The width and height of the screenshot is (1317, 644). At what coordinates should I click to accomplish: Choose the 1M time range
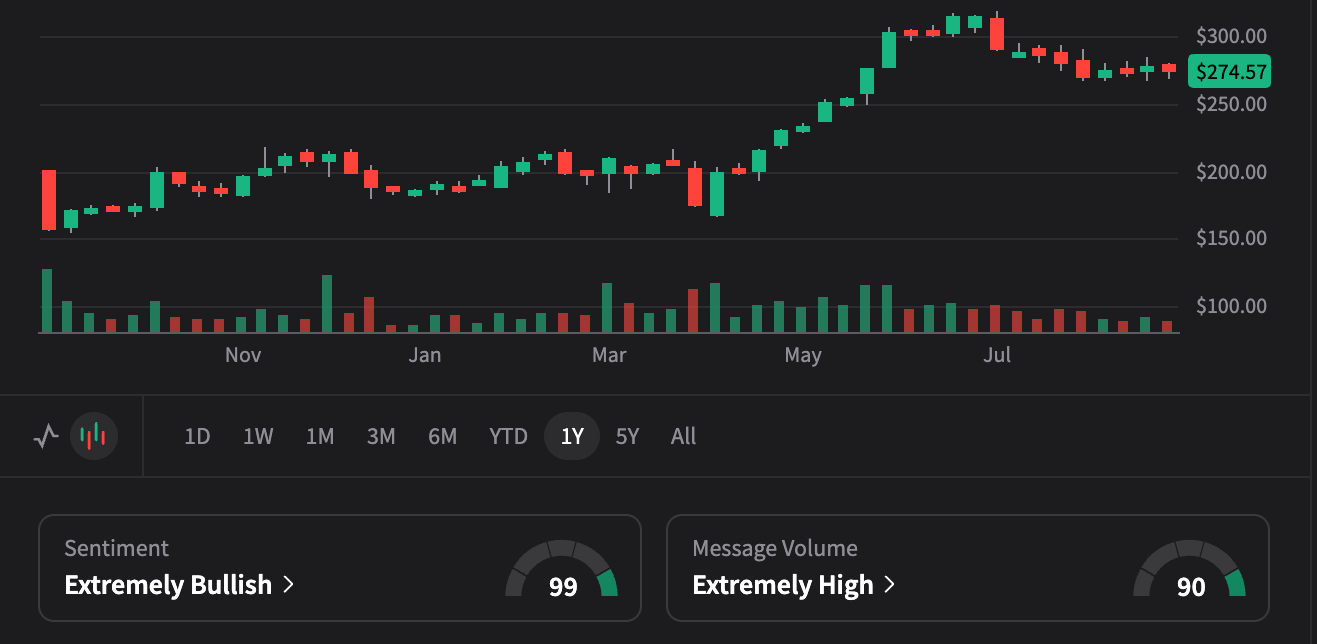point(320,437)
